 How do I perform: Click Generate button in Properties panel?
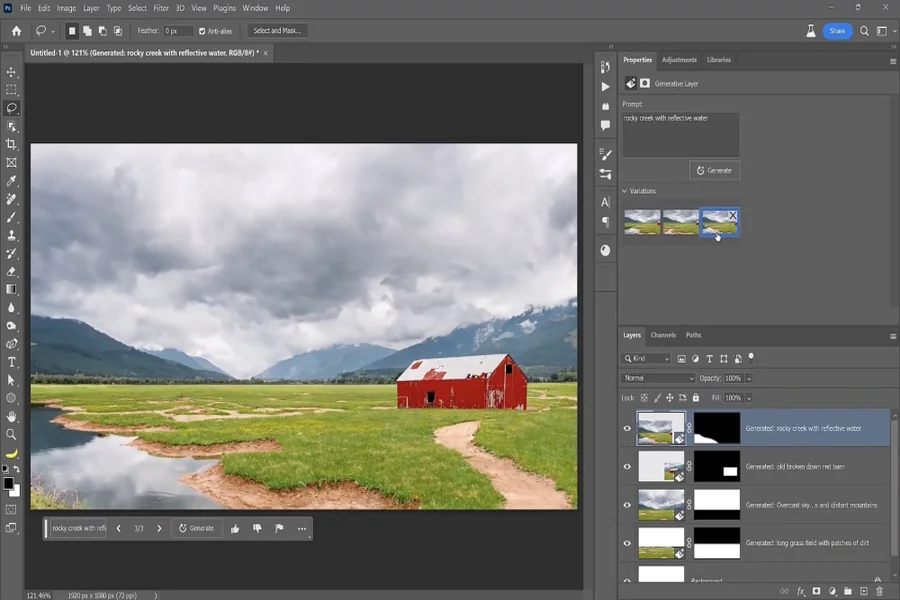click(x=714, y=171)
